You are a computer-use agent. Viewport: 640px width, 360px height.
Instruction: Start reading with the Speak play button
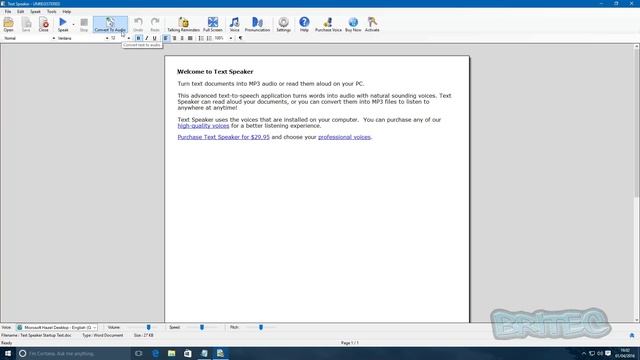tap(63, 24)
